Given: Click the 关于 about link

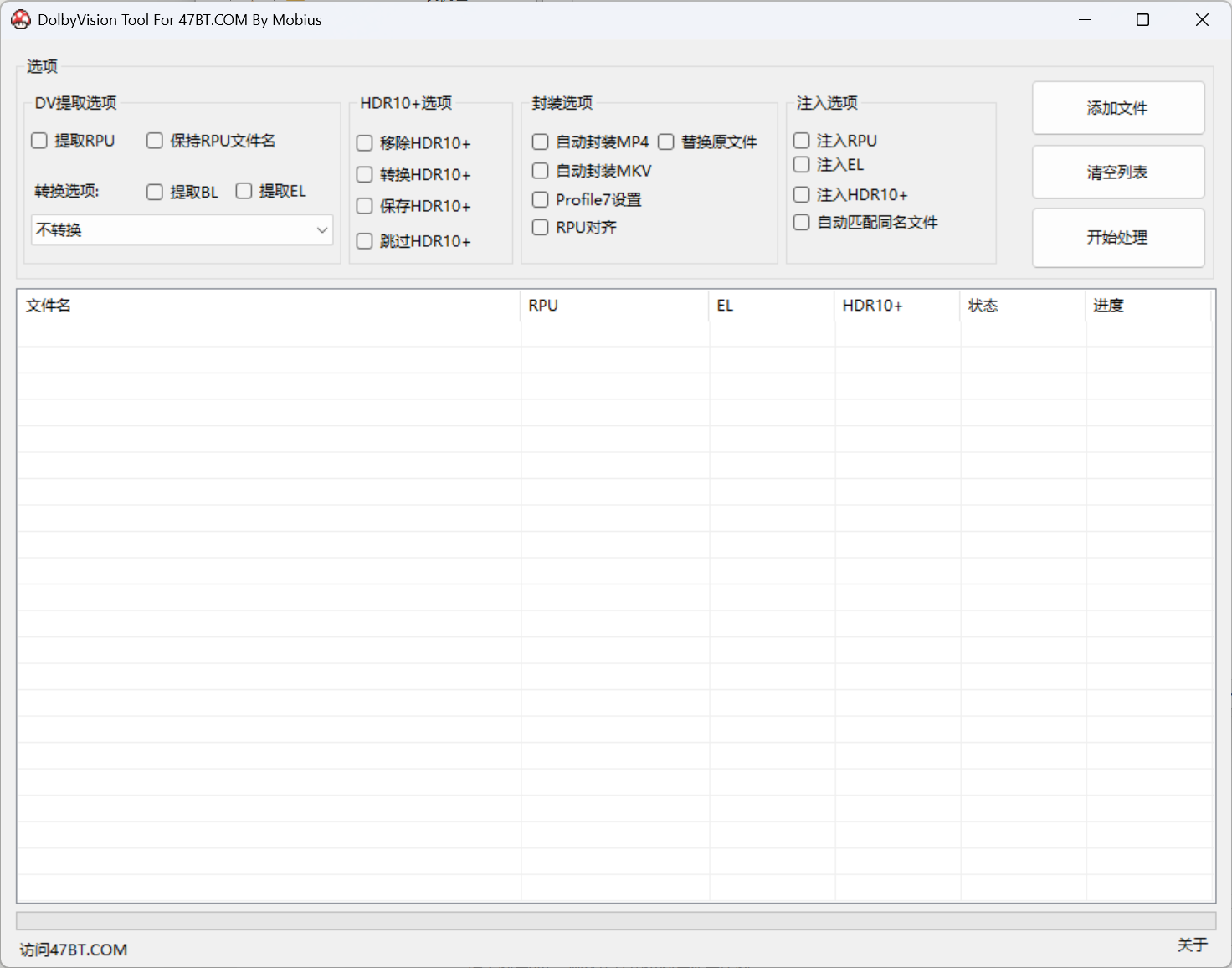Looking at the screenshot, I should pyautogui.click(x=1192, y=945).
